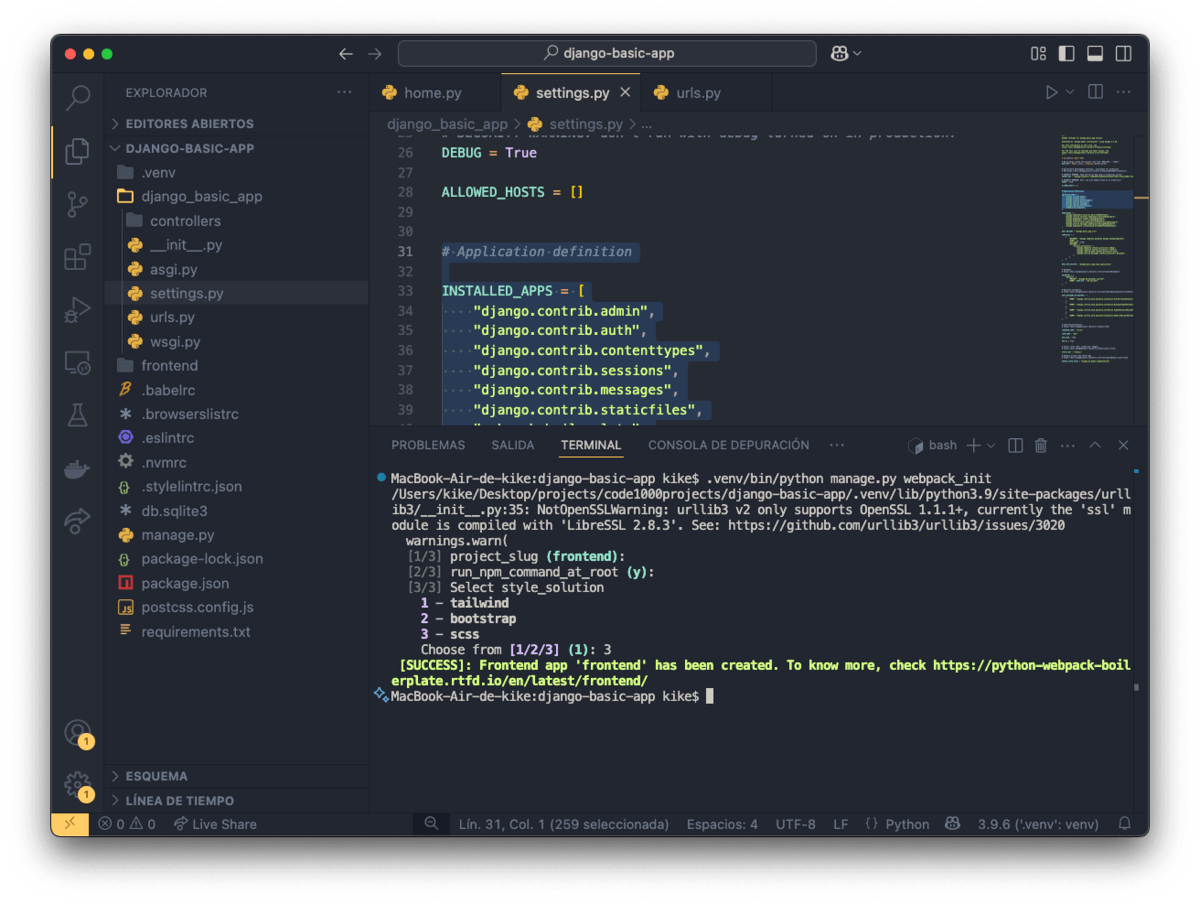Viewport: 1200px width, 904px height.
Task: Open the Source Control view
Action: pos(77,204)
